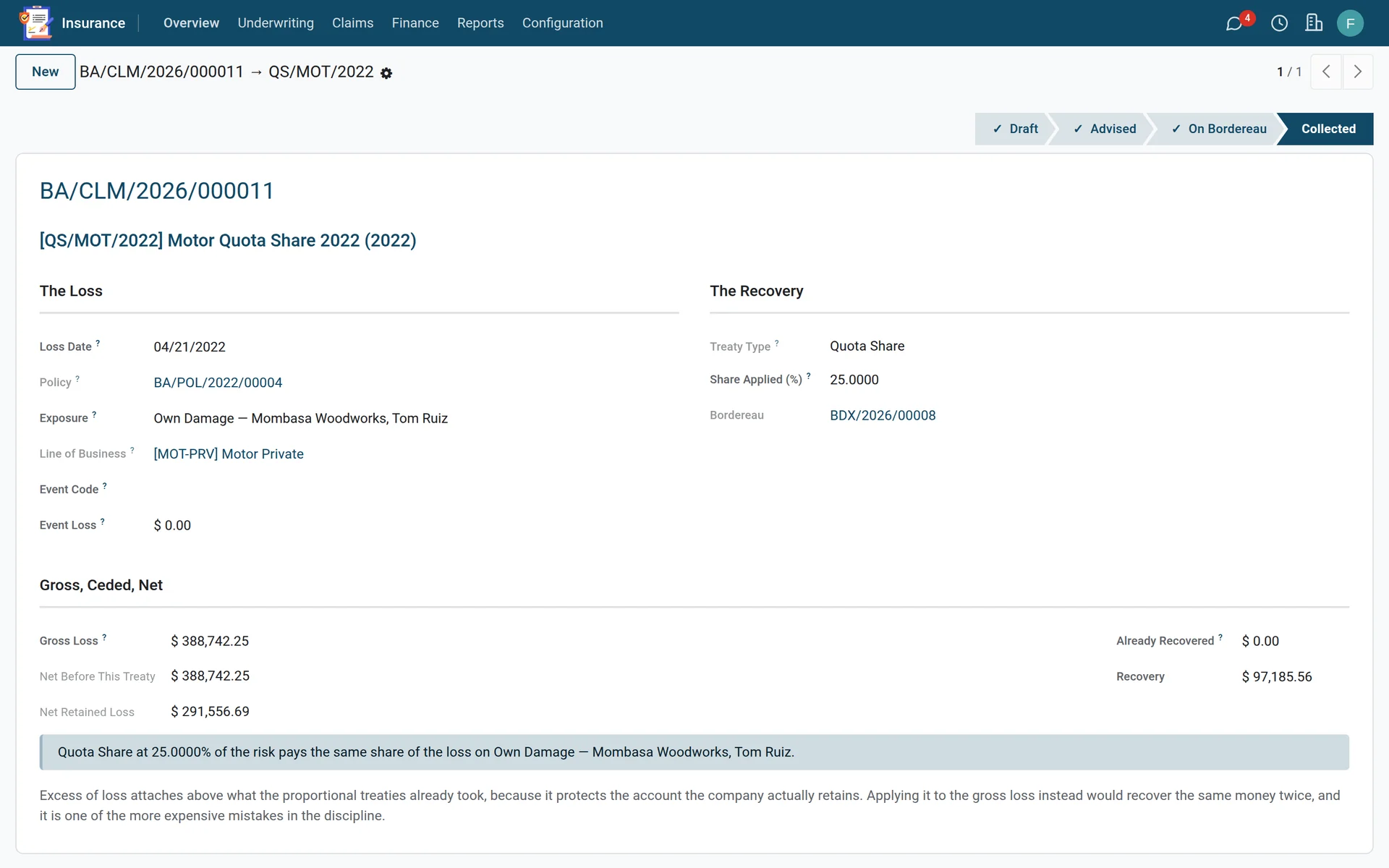This screenshot has height=868, width=1389.
Task: Select the Advised status stage
Action: pyautogui.click(x=1104, y=129)
